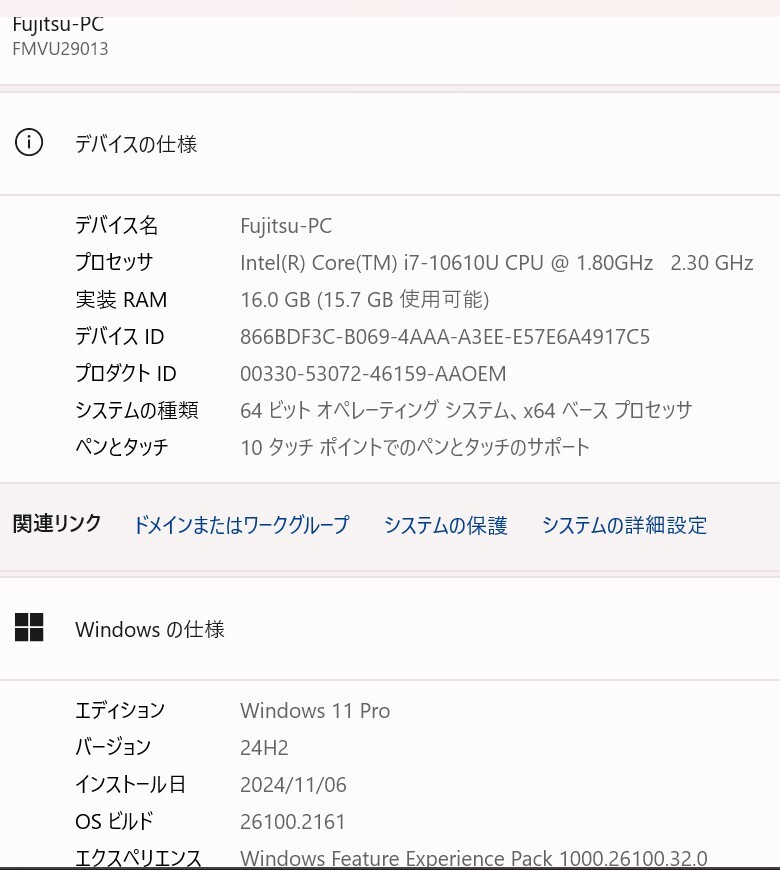The width and height of the screenshot is (780, 870).
Task: Select the Fujitsu-PC device name value
Action: (x=286, y=226)
